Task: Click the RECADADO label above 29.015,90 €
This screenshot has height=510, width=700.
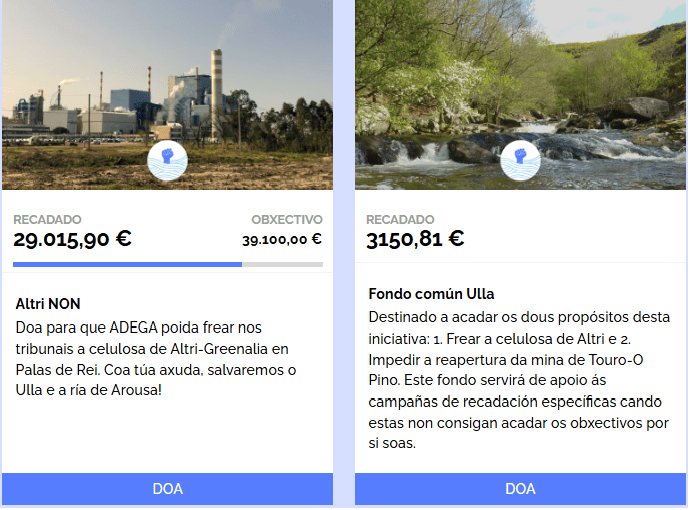Action: [47, 219]
